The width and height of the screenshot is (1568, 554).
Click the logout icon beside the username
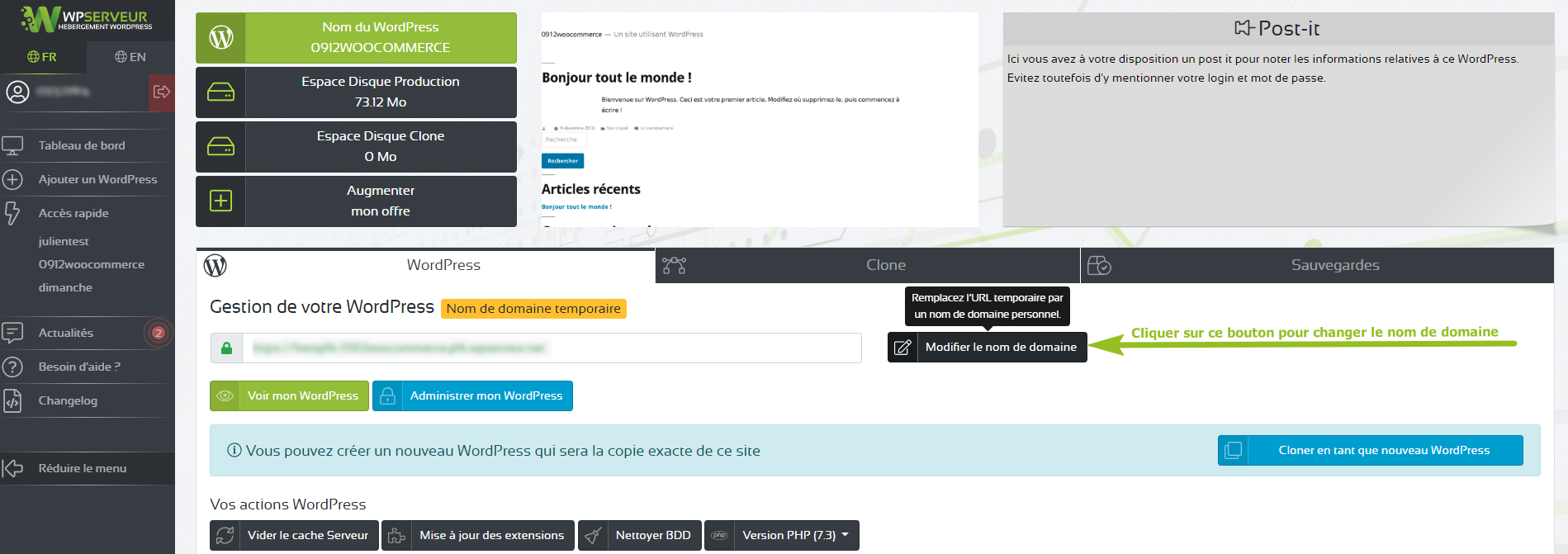(162, 92)
